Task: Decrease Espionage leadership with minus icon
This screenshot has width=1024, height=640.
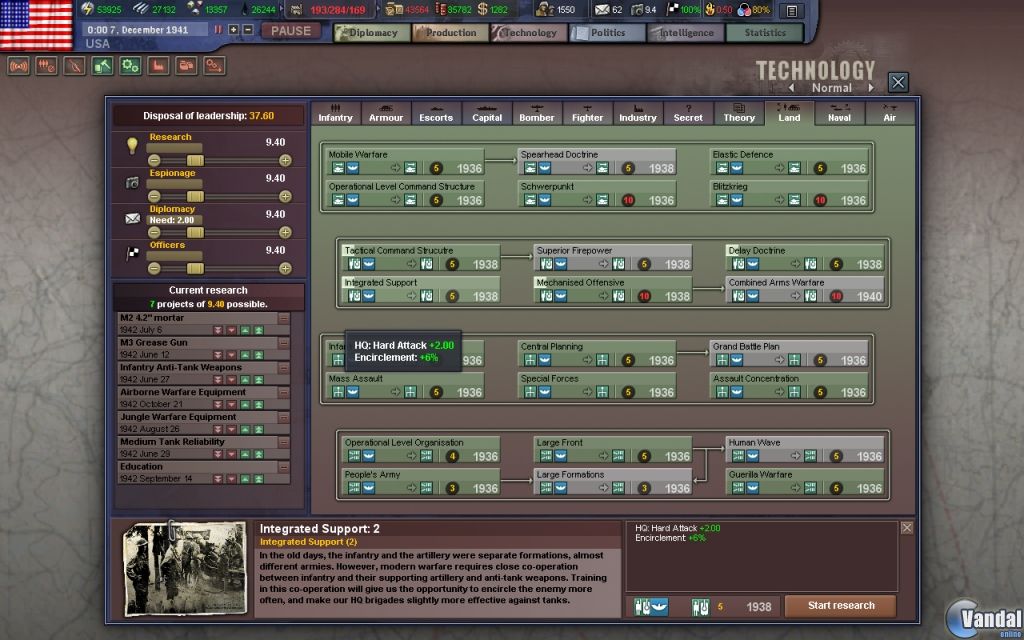Action: (154, 196)
